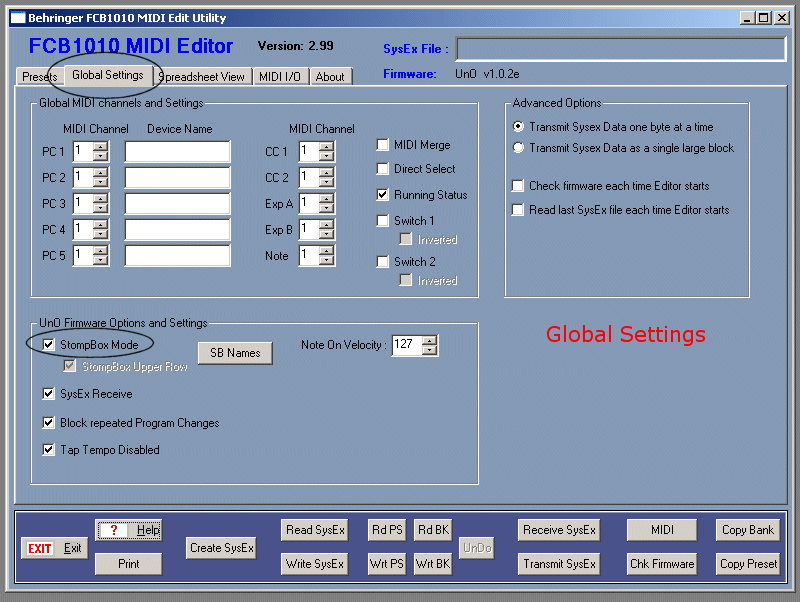Click the PC 3 Device Name field
This screenshot has height=602, width=800.
click(178, 204)
